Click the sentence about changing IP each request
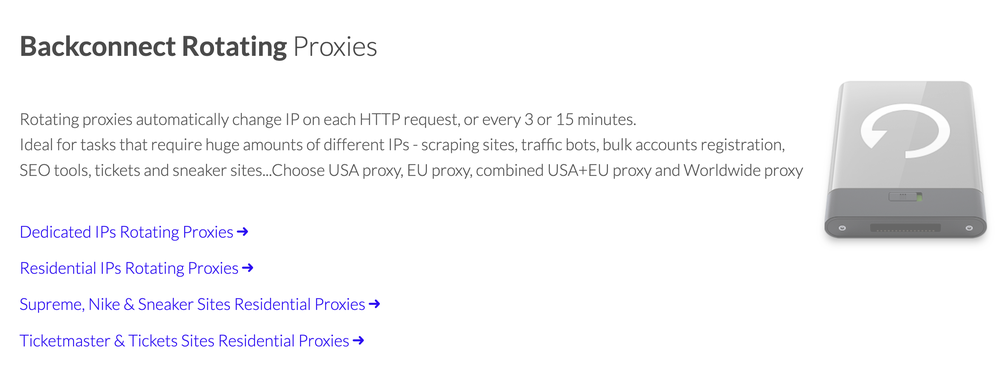 pyautogui.click(x=328, y=119)
